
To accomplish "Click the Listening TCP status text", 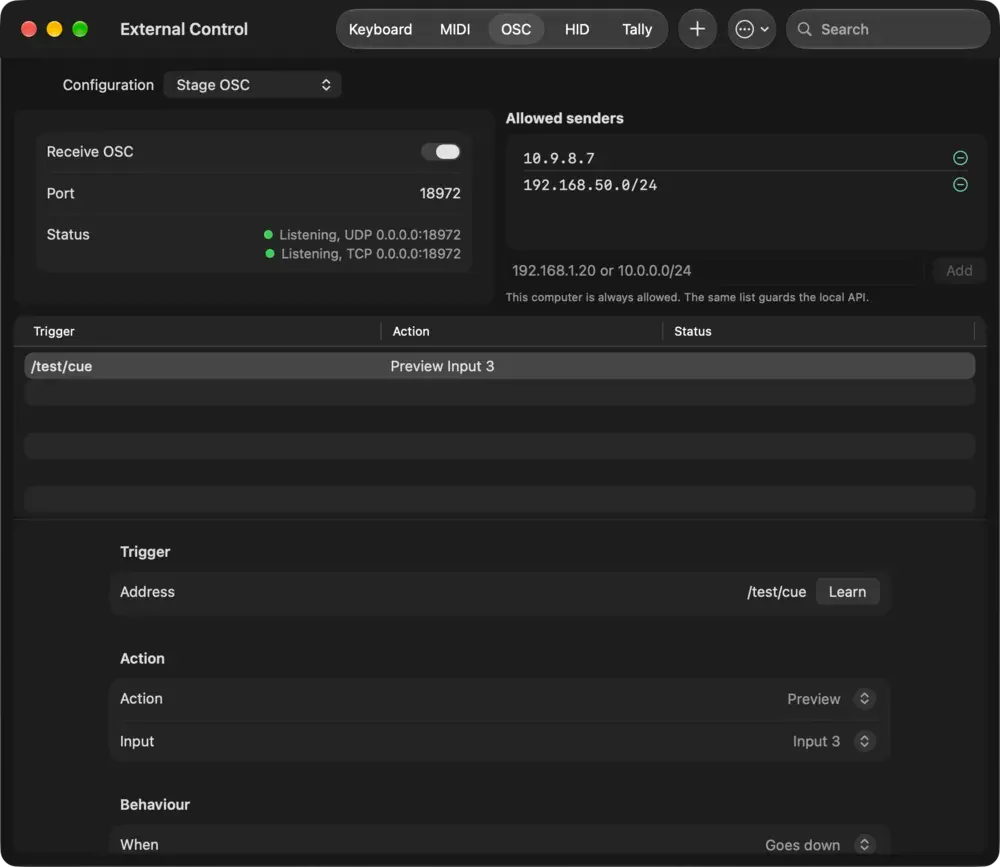I will coord(371,254).
